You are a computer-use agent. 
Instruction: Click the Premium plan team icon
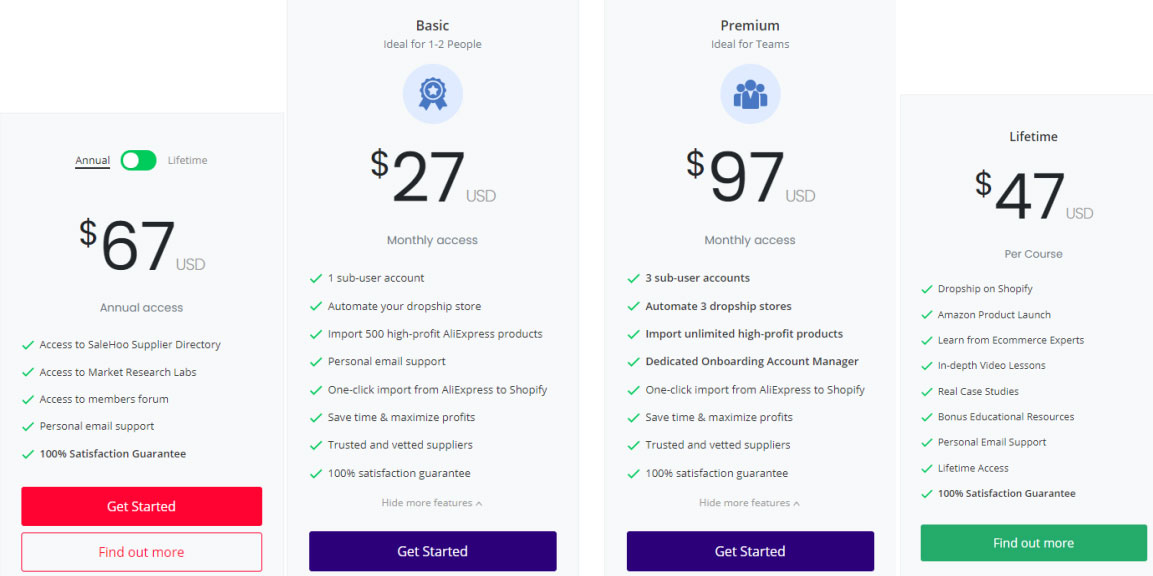750,94
